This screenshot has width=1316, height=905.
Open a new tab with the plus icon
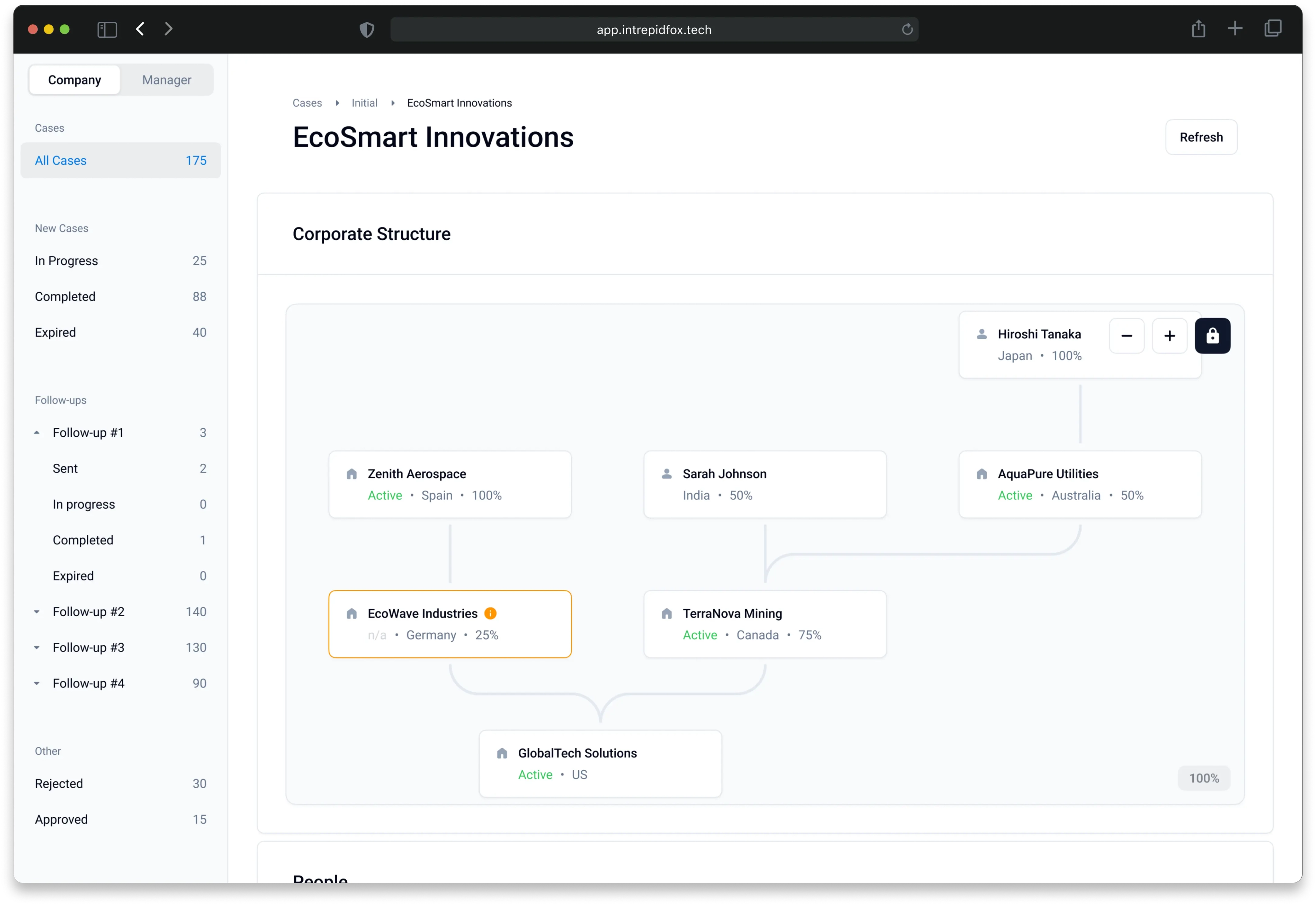tap(1234, 28)
